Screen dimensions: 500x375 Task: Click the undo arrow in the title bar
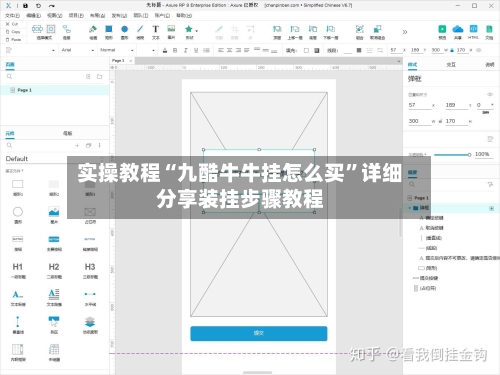[x=38, y=6]
